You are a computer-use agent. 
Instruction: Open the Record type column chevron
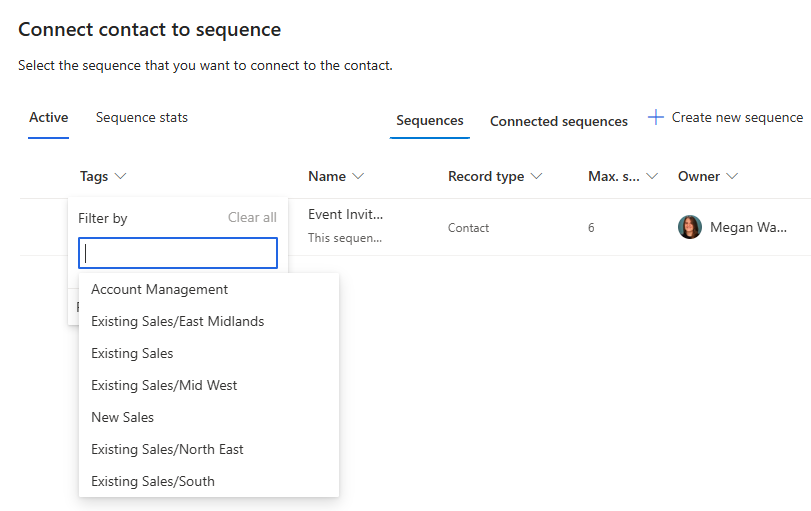[536, 177]
